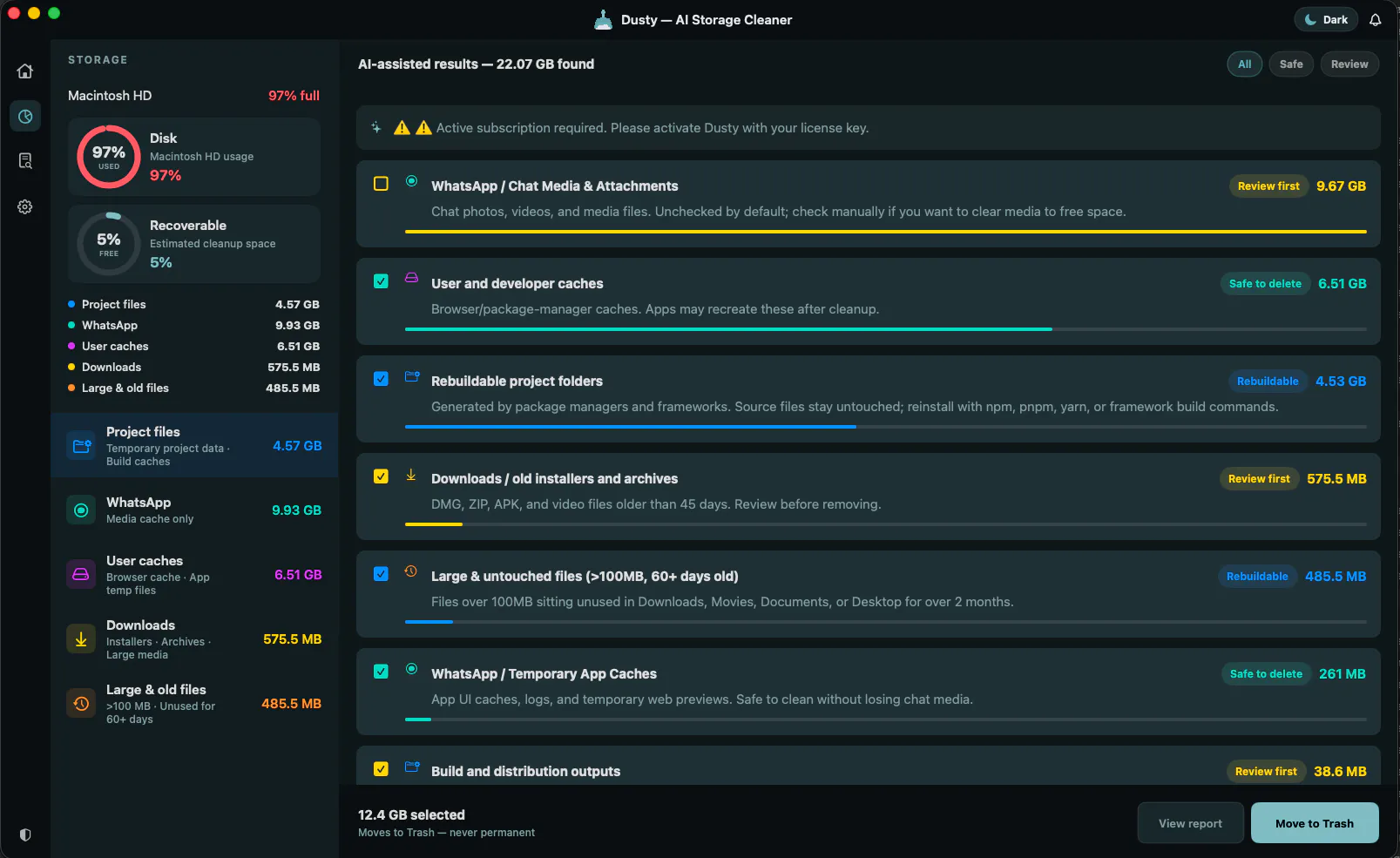Open the report search sidebar icon

pos(25,161)
